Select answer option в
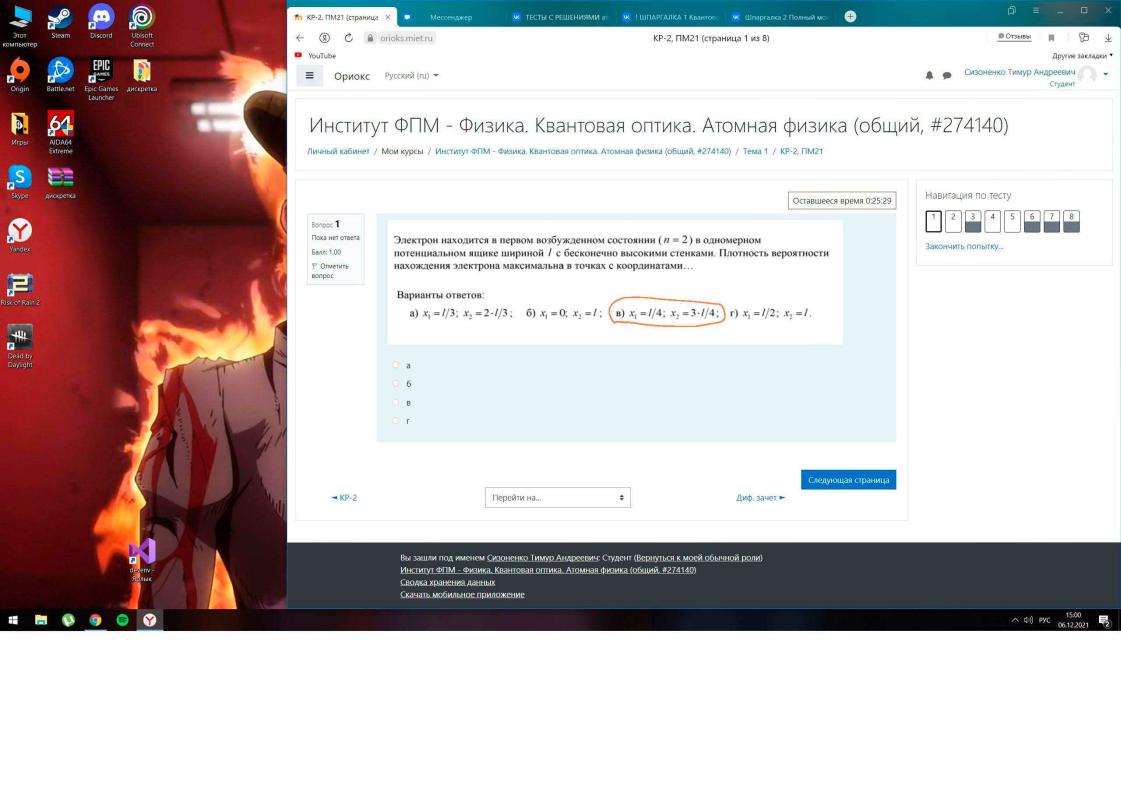Screen dimensions: 1121x793 tap(396, 403)
